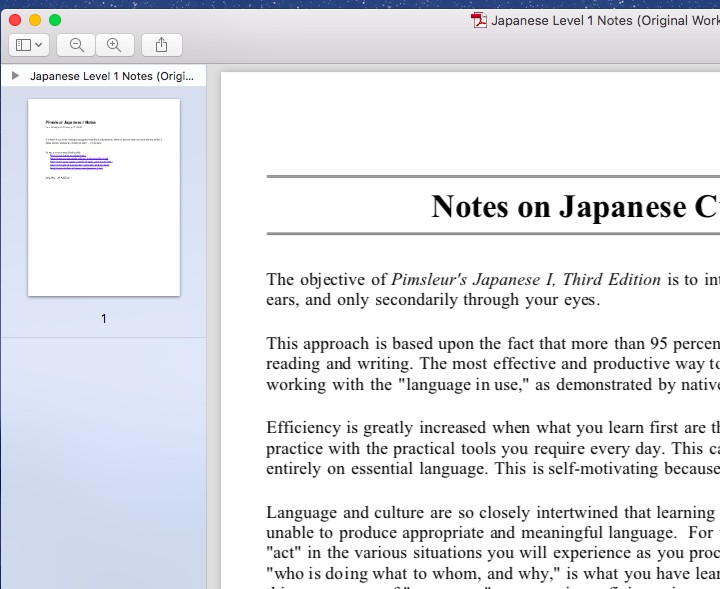Close the Preview window with red button
720x589 pixels.
(x=15, y=20)
